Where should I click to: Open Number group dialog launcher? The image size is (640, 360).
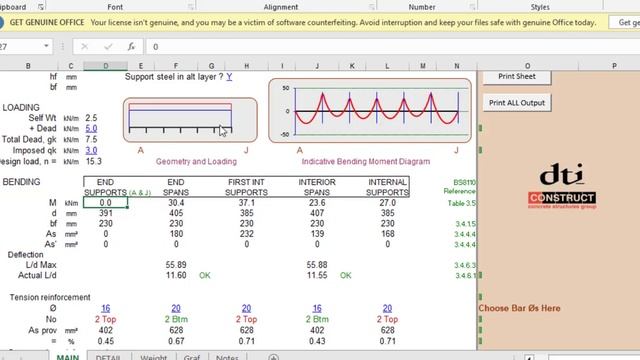click(472, 7)
